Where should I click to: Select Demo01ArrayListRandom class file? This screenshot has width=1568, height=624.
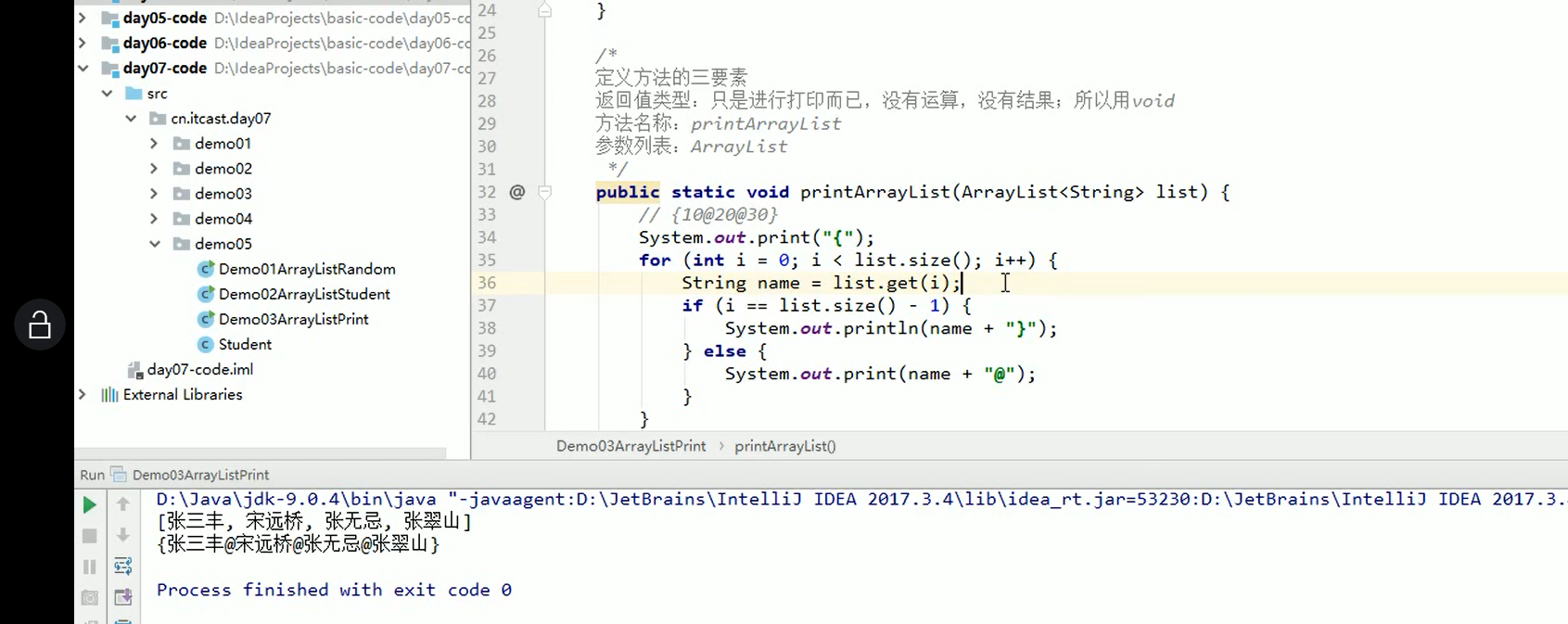[307, 269]
